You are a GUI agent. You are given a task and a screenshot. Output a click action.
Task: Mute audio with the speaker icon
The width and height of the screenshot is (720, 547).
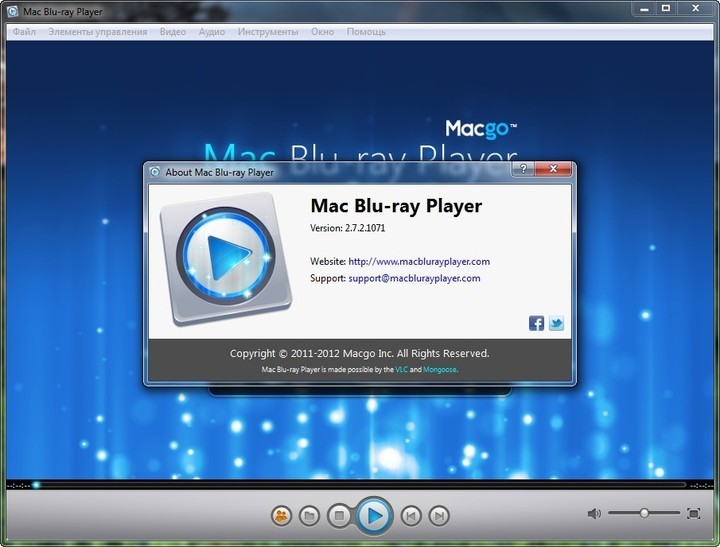tap(594, 513)
